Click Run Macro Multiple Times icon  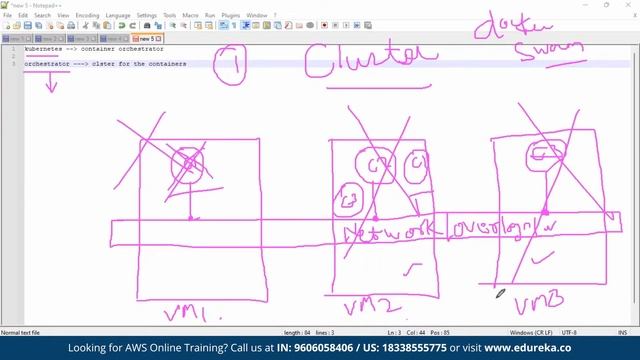(x=357, y=26)
